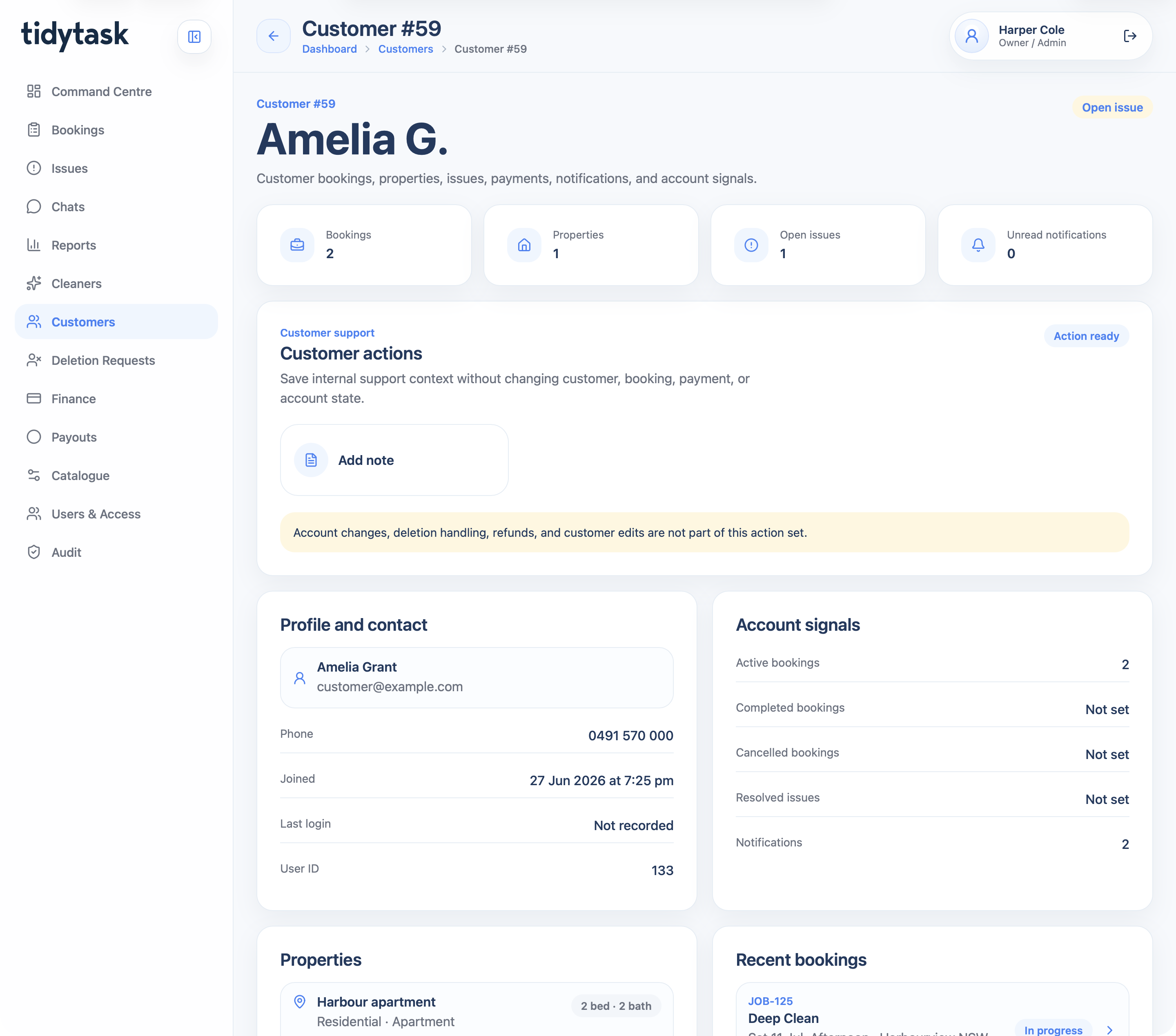The width and height of the screenshot is (1176, 1036).
Task: Click the Last login Not recorded value
Action: click(x=633, y=825)
